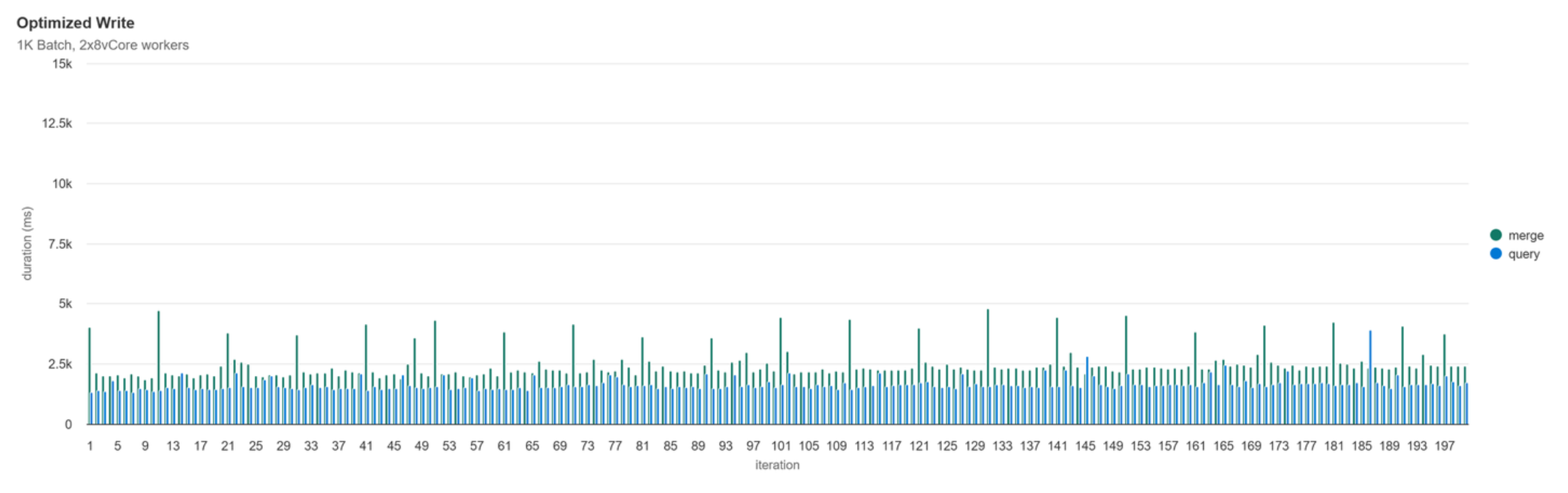
Task: Click the tall merge bar at iteration 151
Action: pos(1125,371)
